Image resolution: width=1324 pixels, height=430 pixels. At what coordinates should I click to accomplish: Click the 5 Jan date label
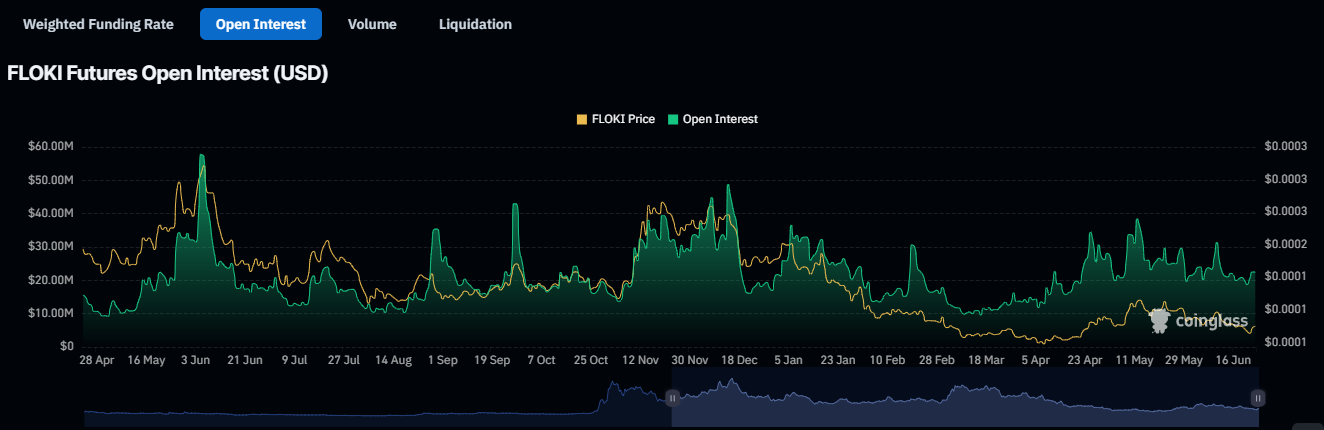[787, 360]
